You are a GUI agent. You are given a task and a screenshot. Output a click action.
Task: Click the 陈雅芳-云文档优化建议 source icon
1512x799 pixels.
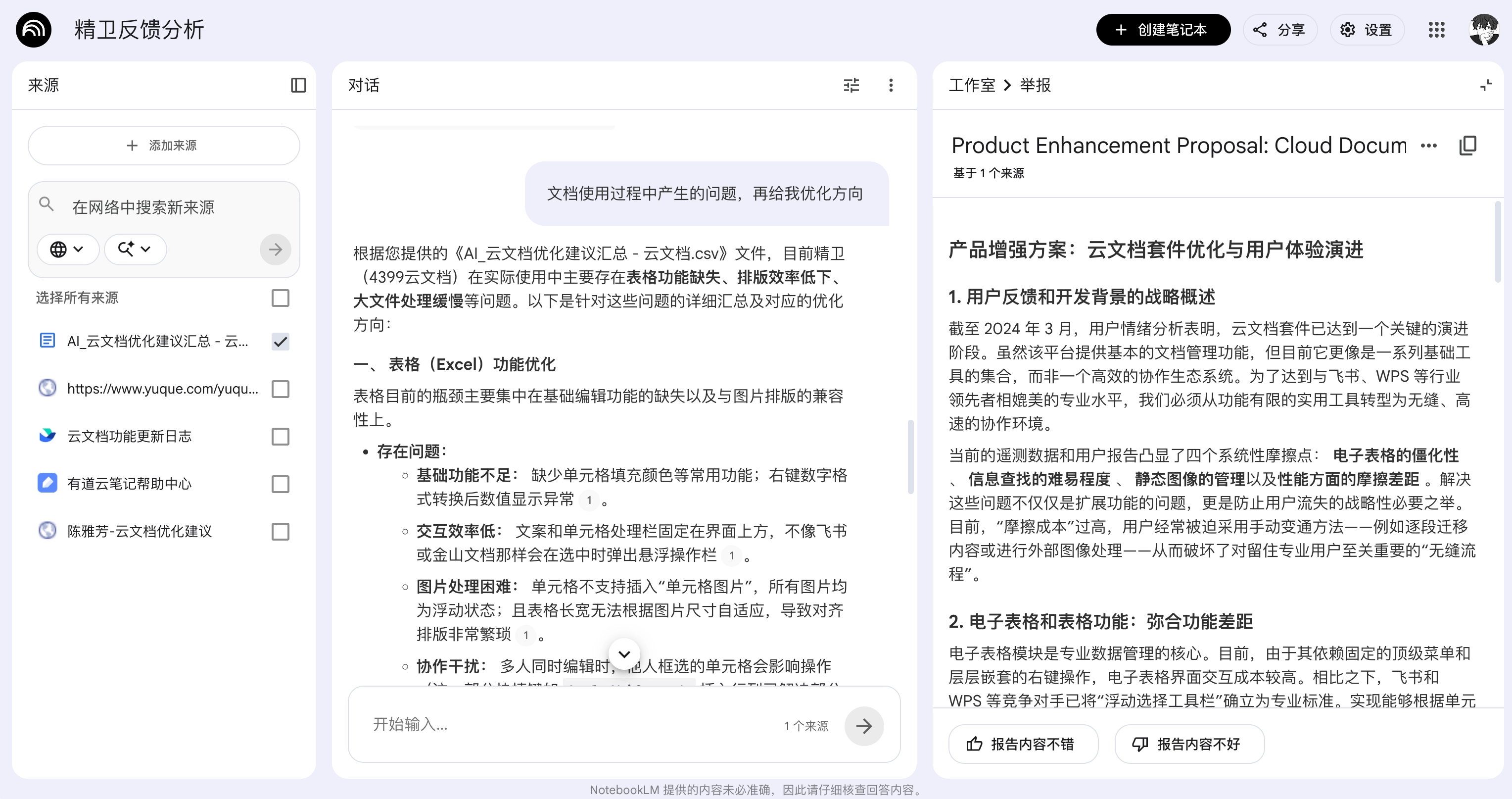47,531
